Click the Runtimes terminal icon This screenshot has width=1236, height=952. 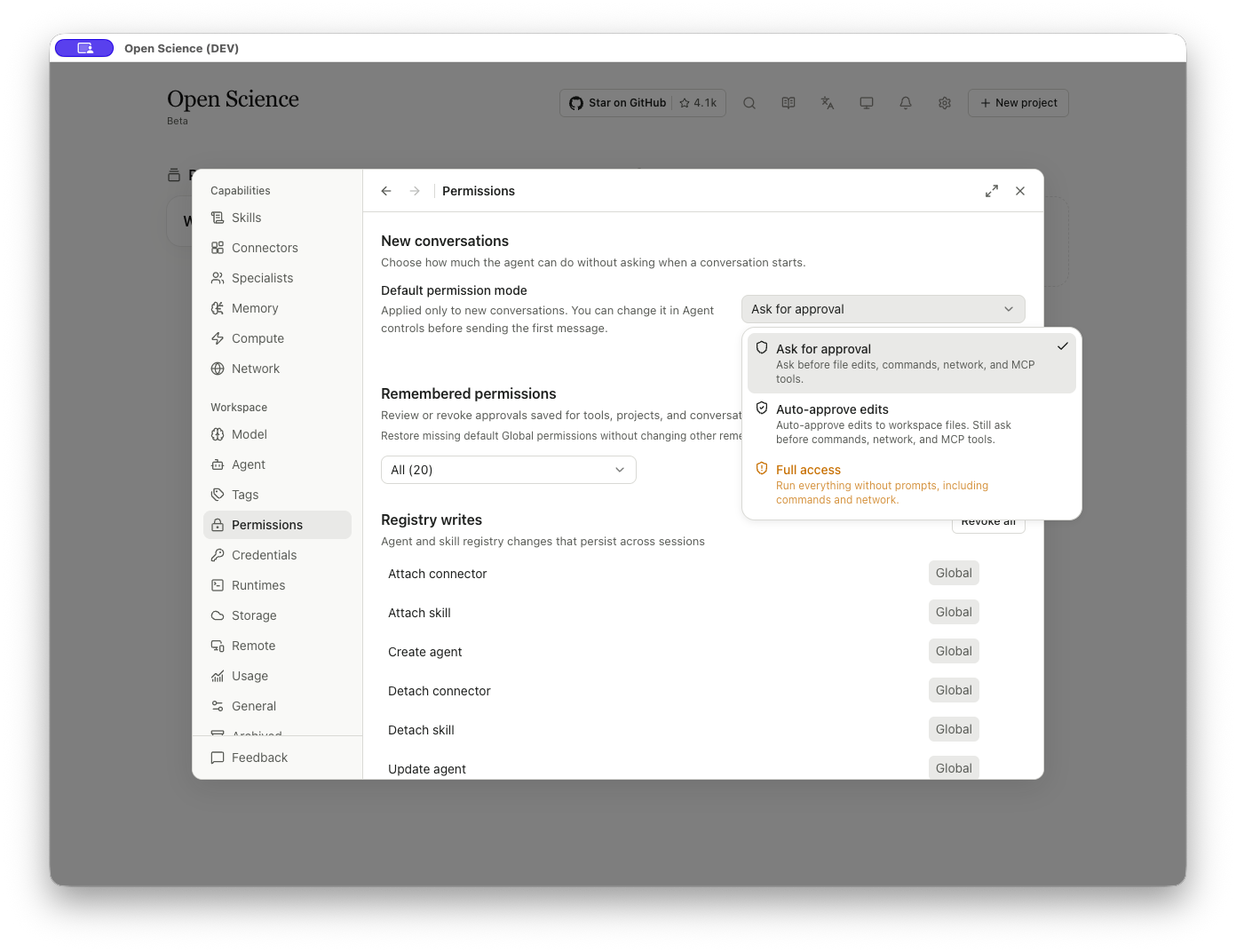click(x=218, y=585)
